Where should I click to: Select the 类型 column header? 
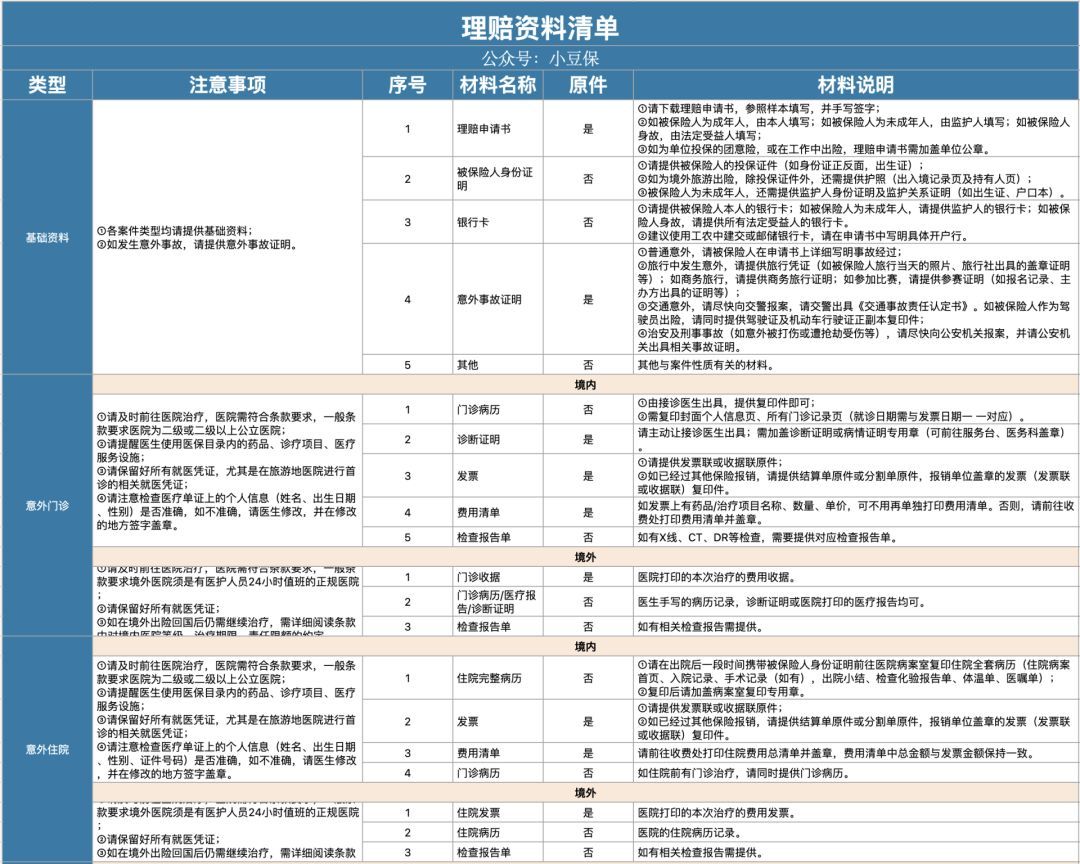[x=45, y=84]
